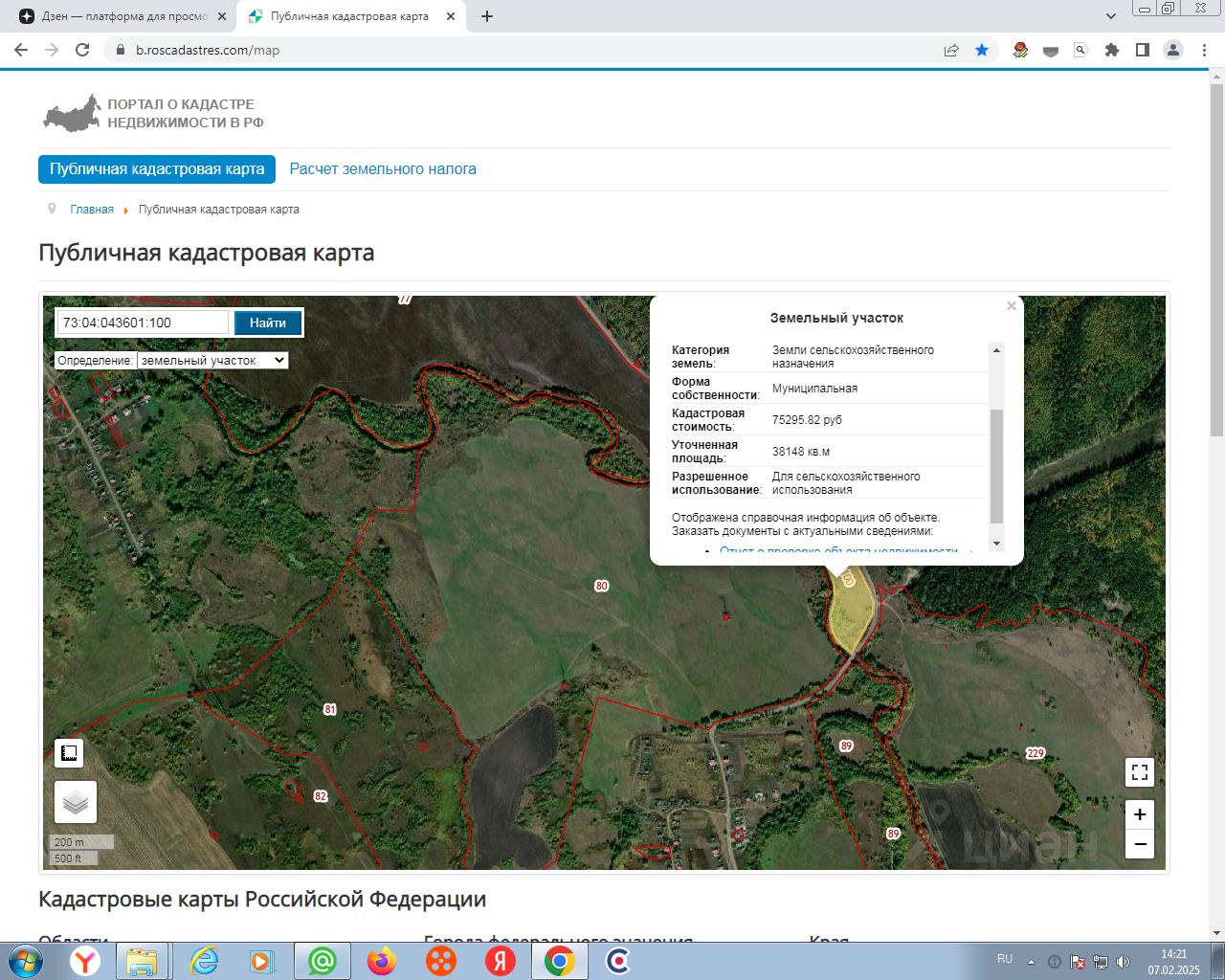Image resolution: width=1225 pixels, height=980 pixels.
Task: Toggle the browser side panel icon
Action: [1142, 50]
